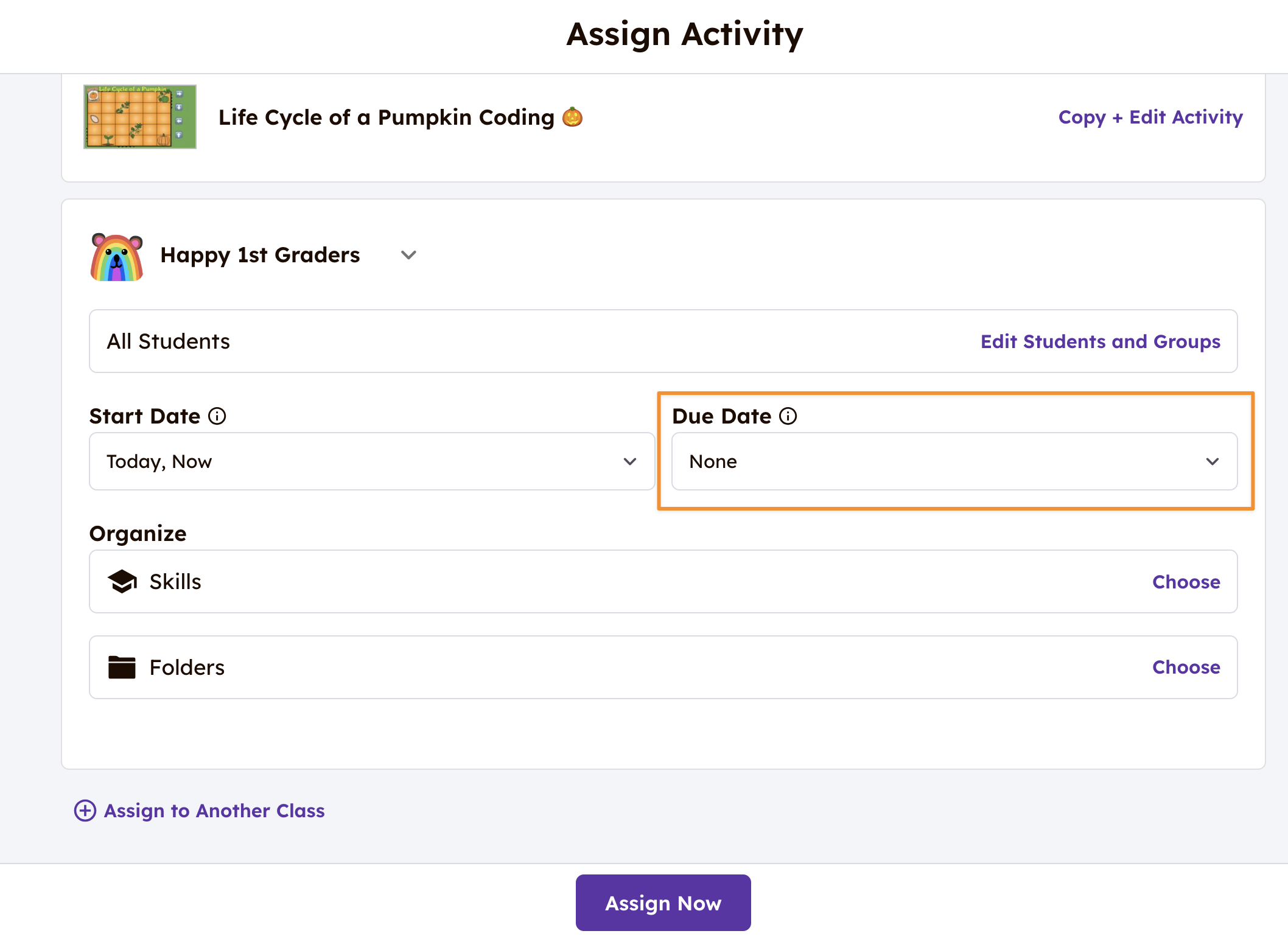
Task: Click the Assign to Another Class link
Action: (x=214, y=811)
